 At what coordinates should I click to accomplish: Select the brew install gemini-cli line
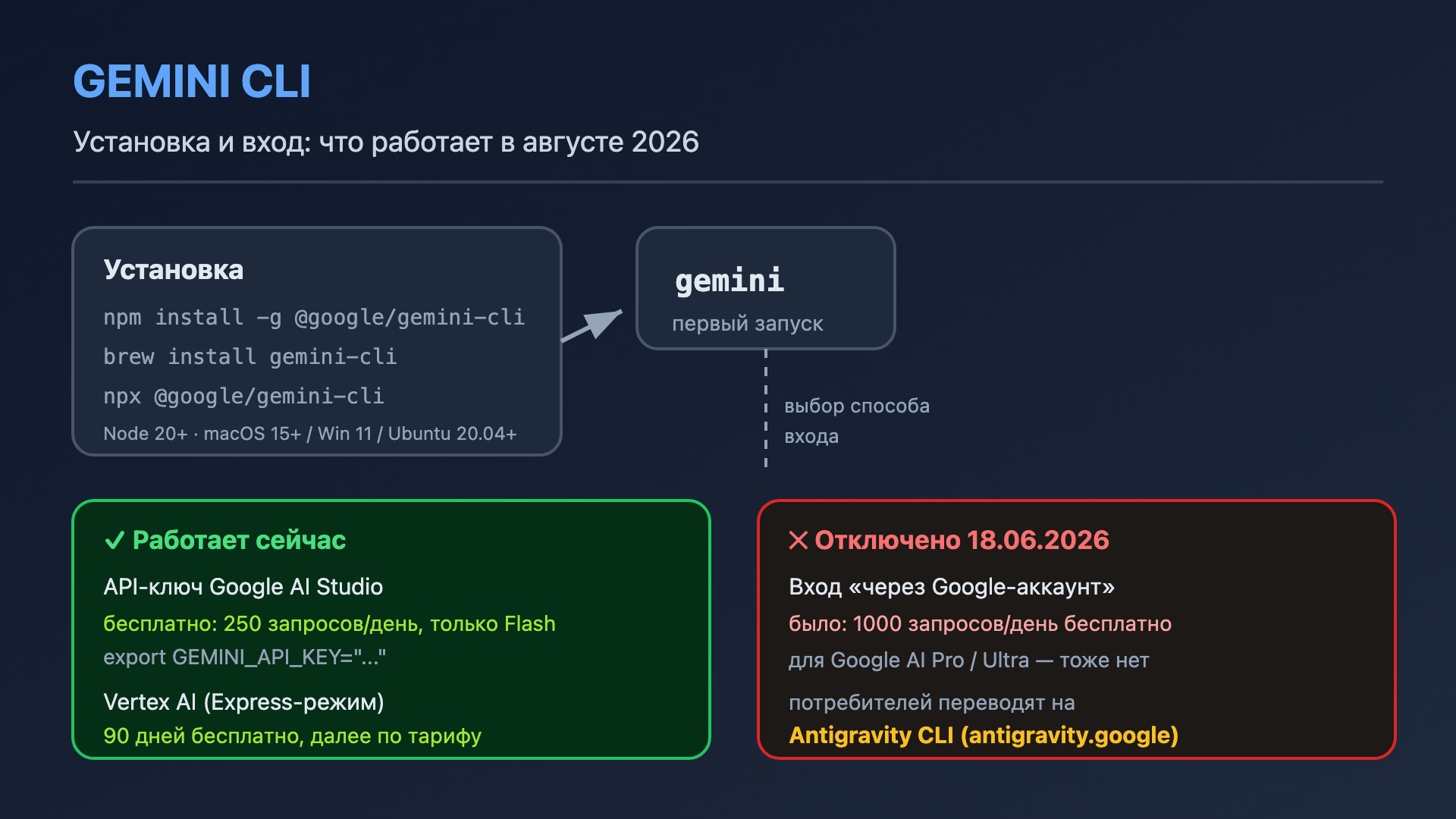point(250,356)
